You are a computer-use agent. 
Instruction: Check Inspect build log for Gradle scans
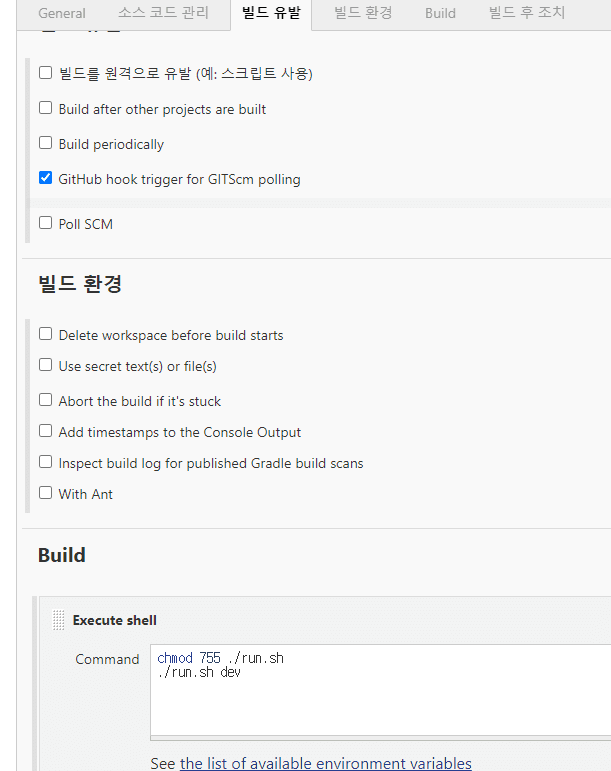pos(46,462)
